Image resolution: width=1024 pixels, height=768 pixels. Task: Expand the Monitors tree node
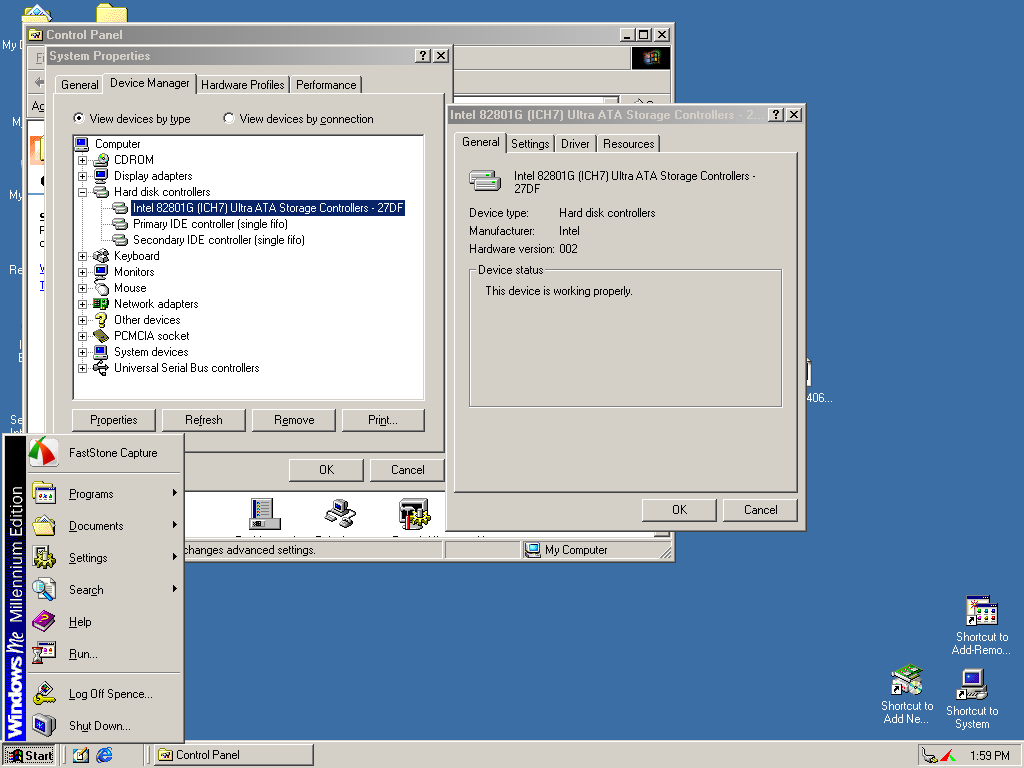point(82,272)
